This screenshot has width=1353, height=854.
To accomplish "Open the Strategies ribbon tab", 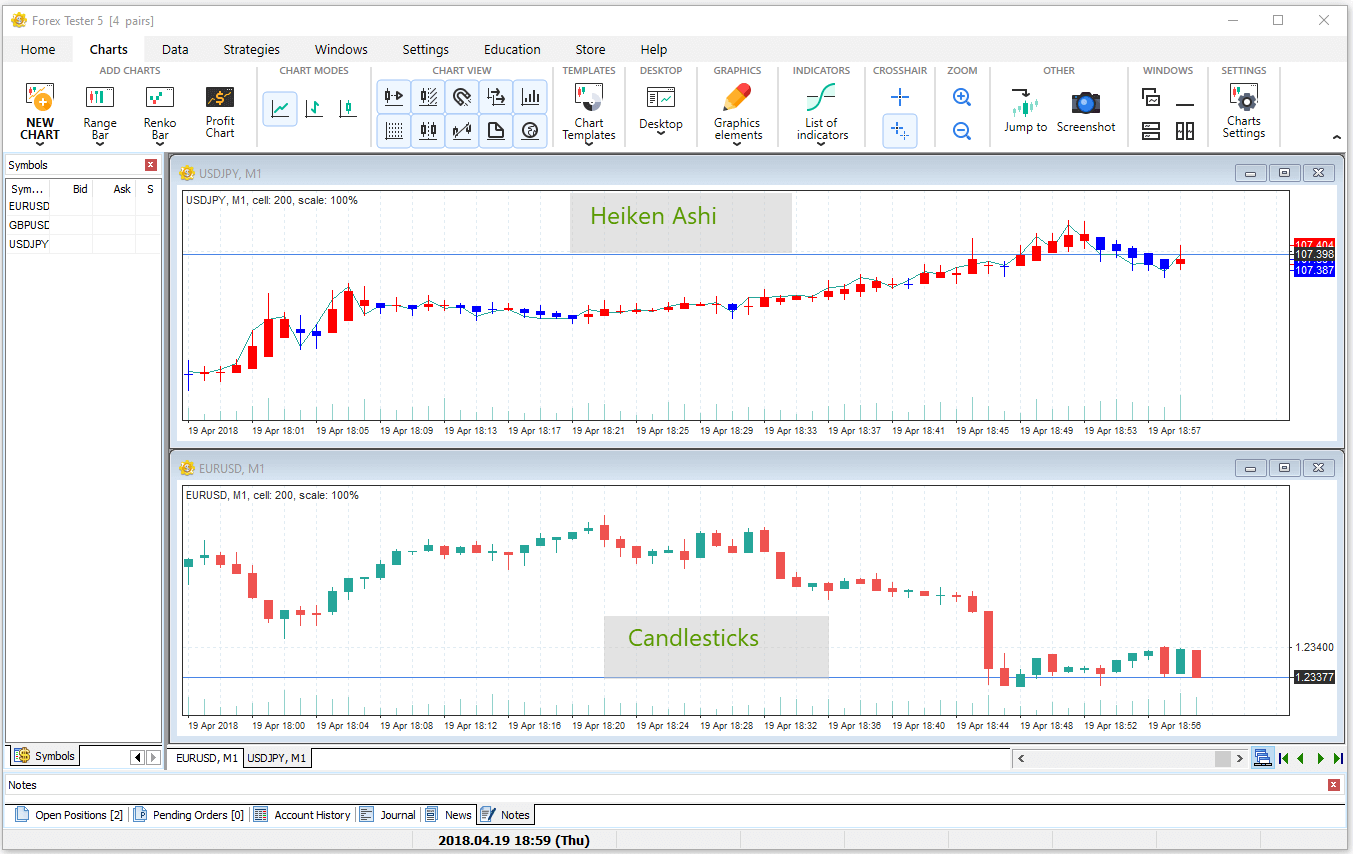I will 251,49.
